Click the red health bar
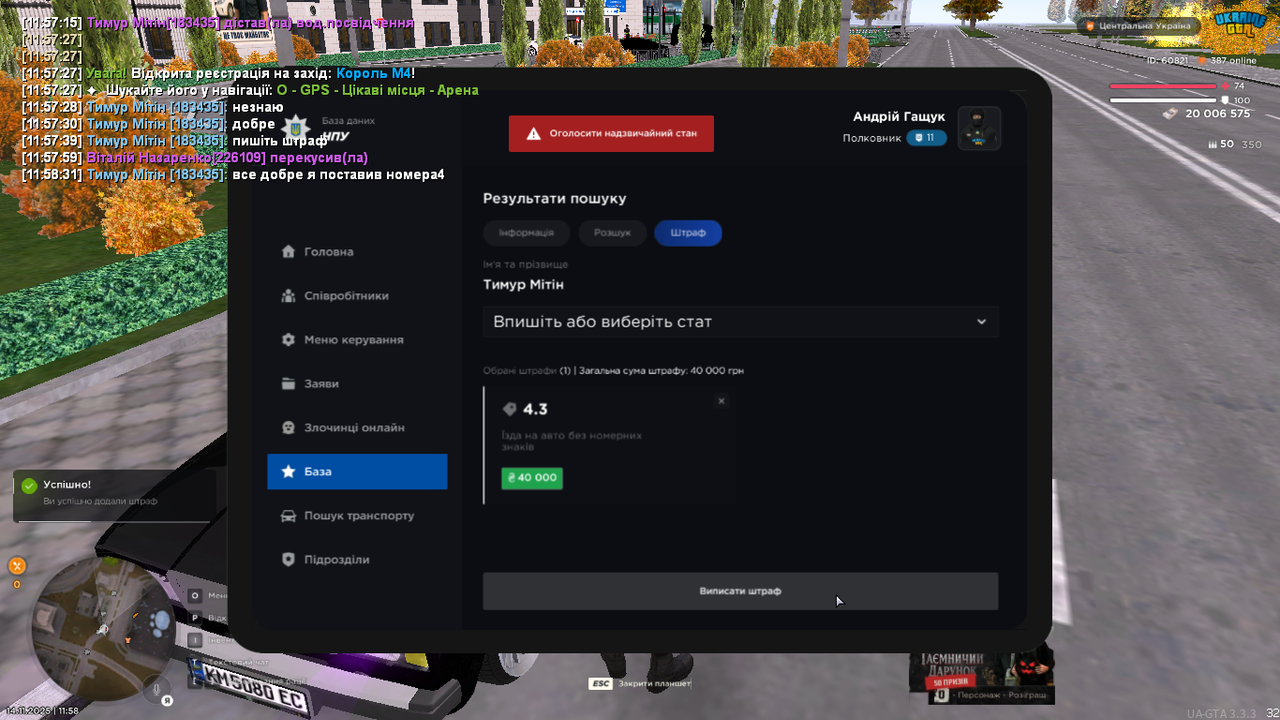The width and height of the screenshot is (1280, 720). (1163, 86)
